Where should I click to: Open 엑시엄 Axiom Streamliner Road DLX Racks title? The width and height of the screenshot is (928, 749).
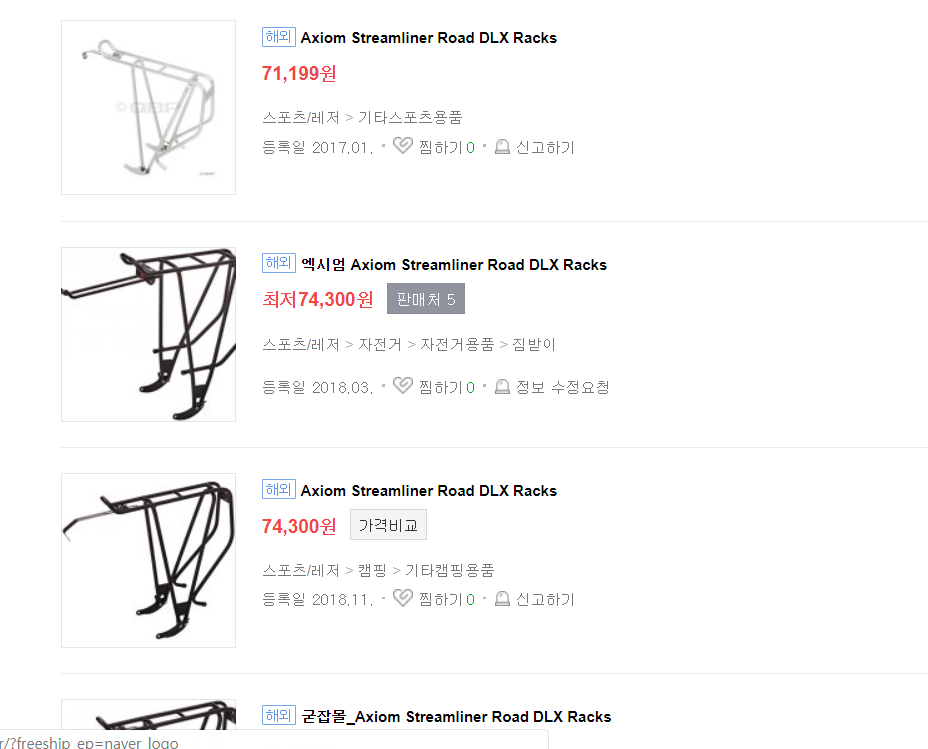coord(454,264)
